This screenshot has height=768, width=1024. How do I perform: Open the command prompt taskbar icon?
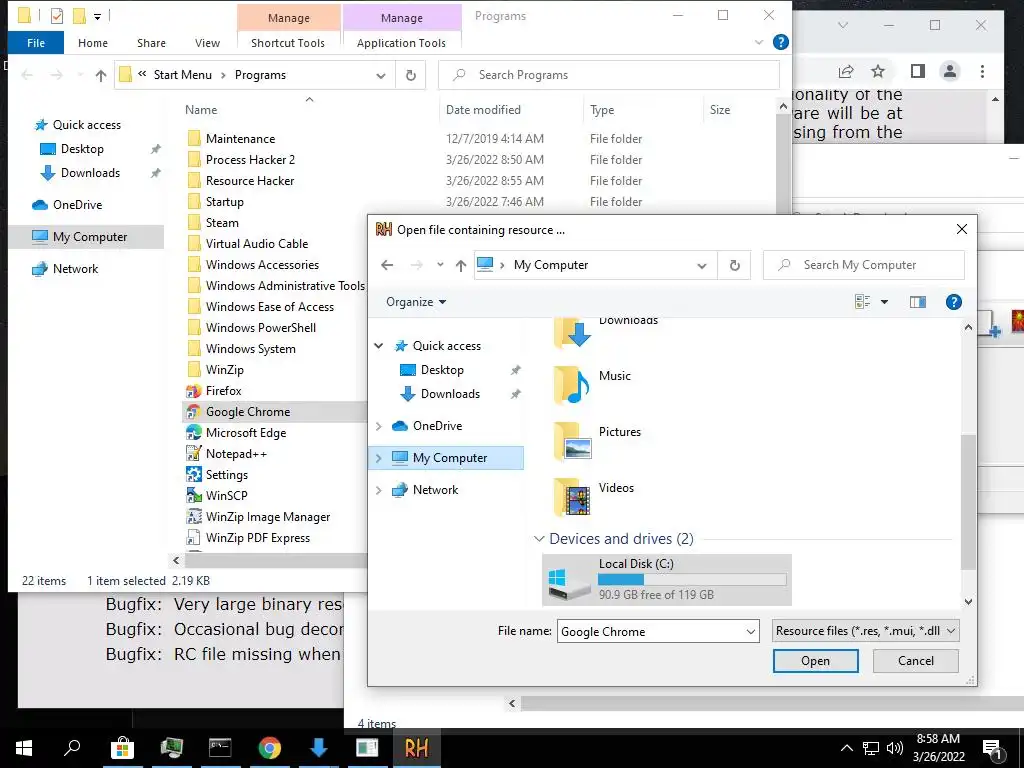[x=220, y=748]
